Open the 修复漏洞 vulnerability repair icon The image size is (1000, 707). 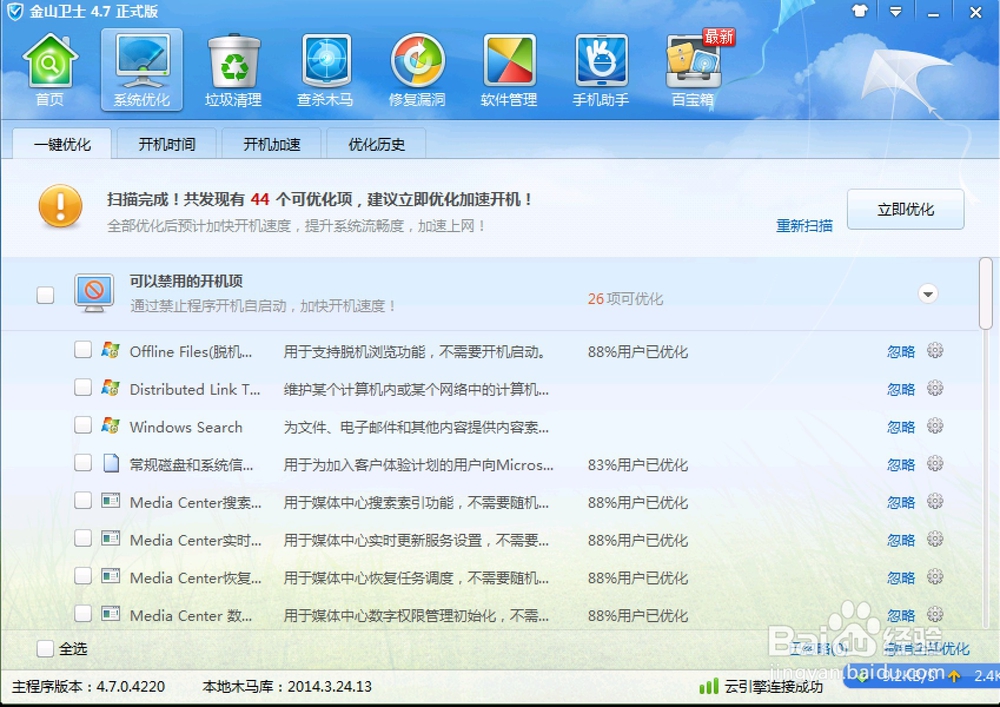tap(416, 68)
